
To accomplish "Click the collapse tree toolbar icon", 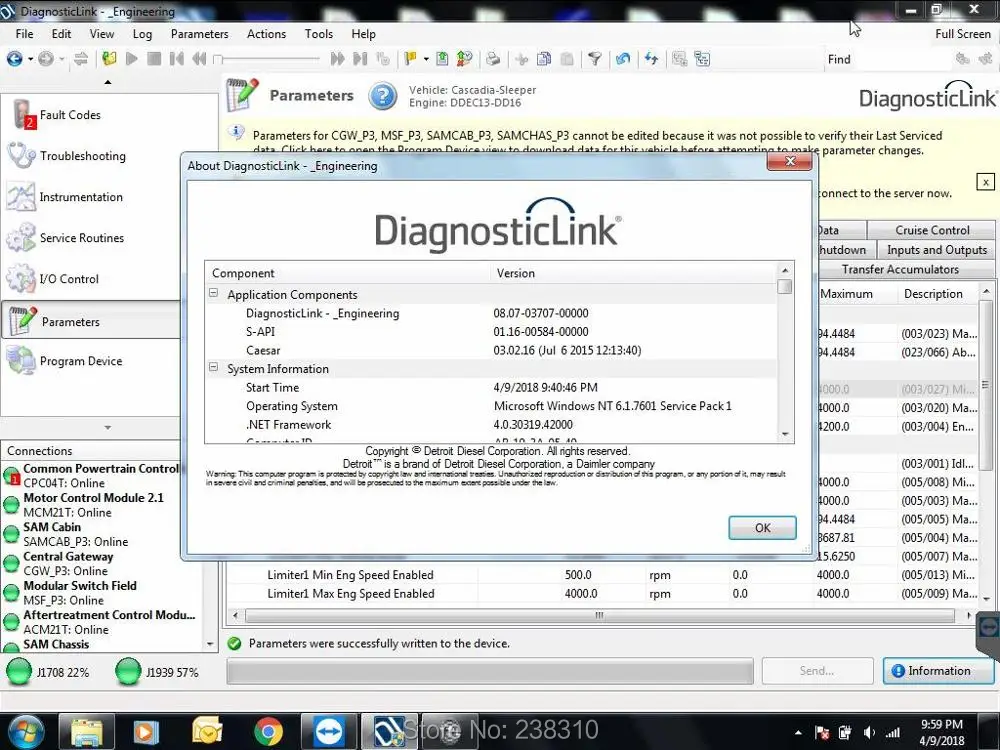I will pos(702,59).
